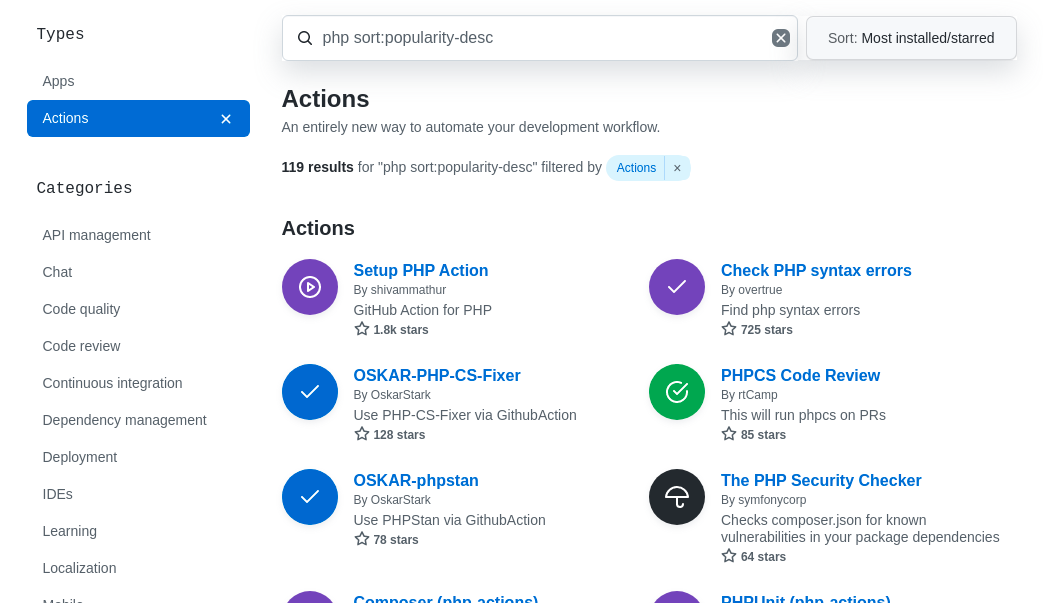Select the Apps type in sidebar

click(58, 81)
